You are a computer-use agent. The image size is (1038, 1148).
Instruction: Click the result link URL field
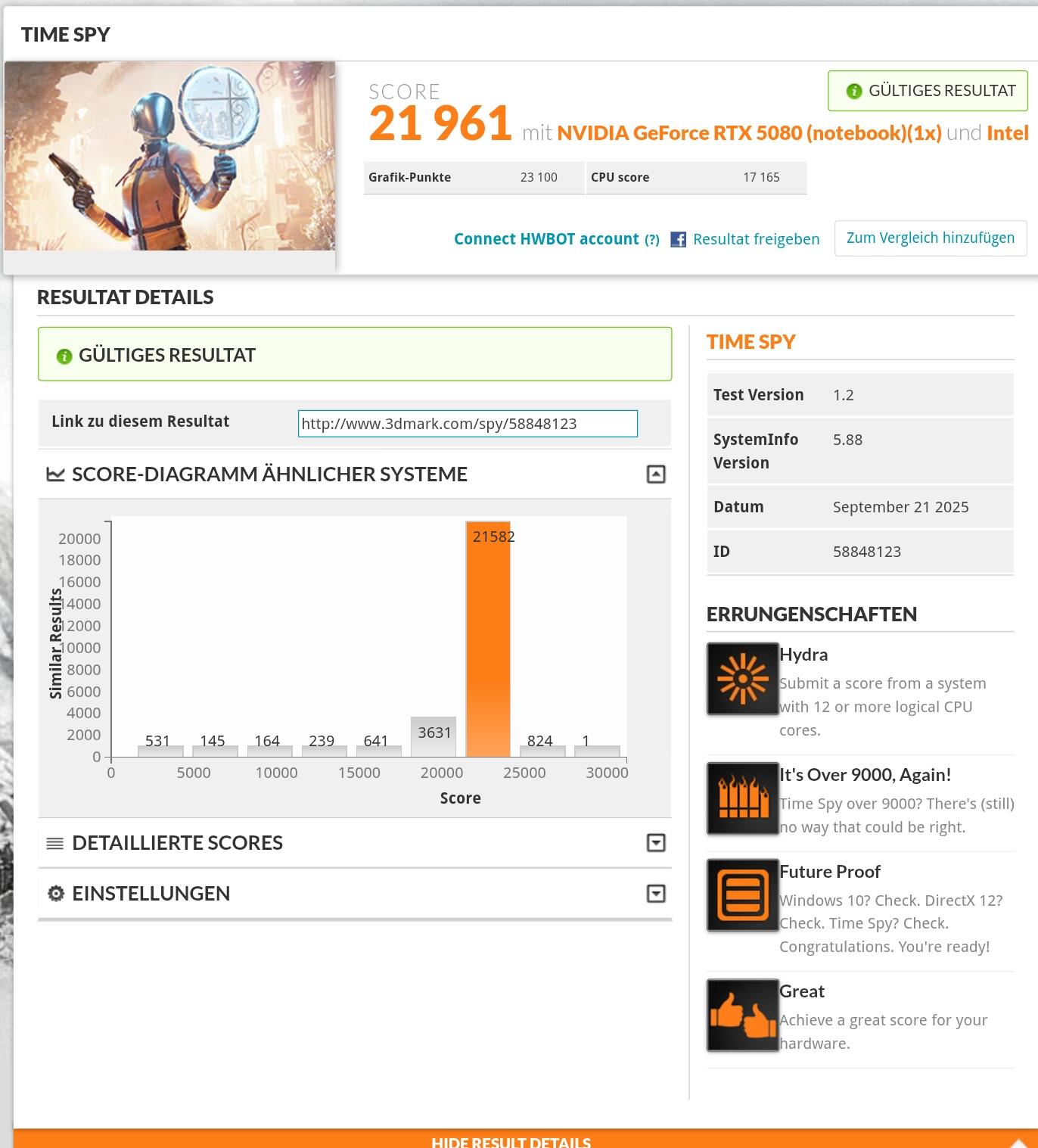(x=468, y=424)
